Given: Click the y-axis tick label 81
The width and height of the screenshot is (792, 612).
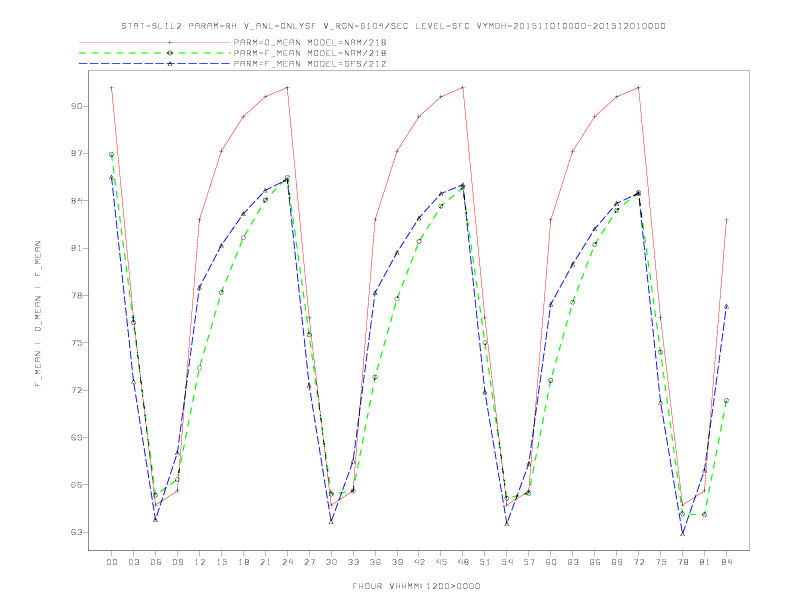Looking at the screenshot, I should pyautogui.click(x=77, y=248).
